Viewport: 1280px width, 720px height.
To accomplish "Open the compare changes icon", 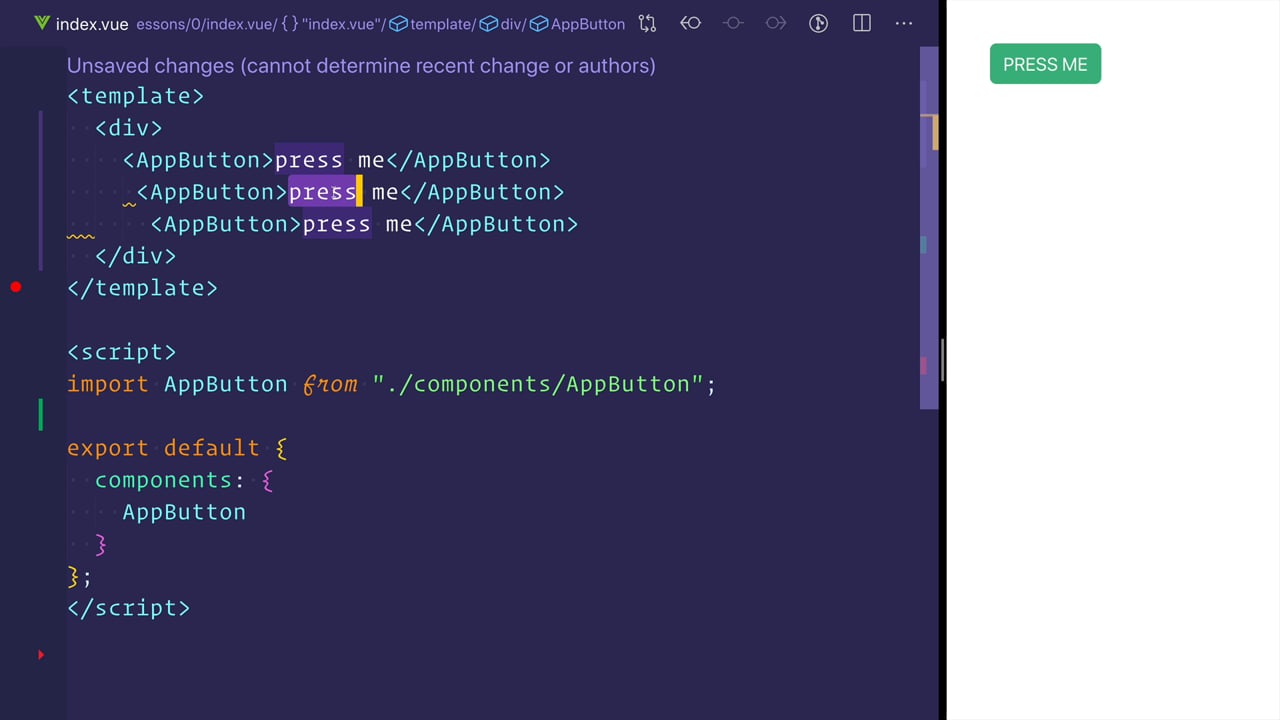I will click(647, 23).
